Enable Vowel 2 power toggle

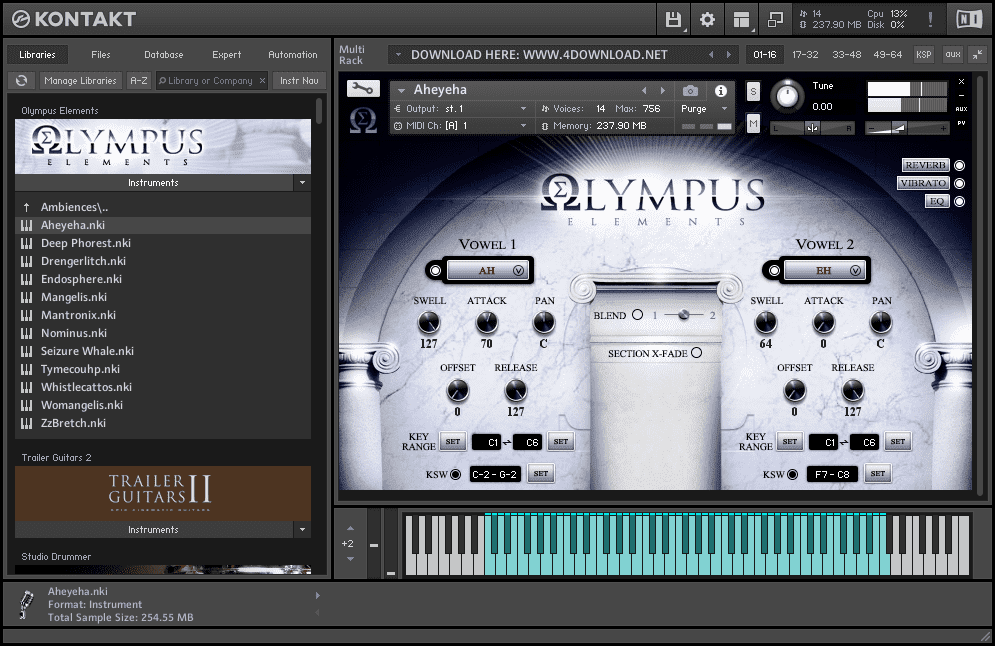[774, 271]
